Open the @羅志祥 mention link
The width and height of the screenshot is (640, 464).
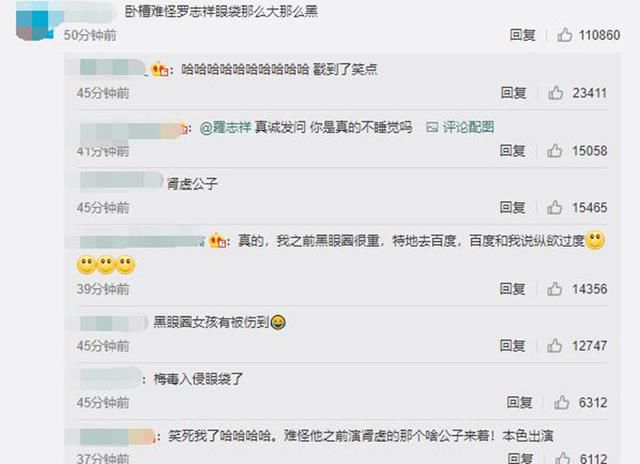click(225, 127)
